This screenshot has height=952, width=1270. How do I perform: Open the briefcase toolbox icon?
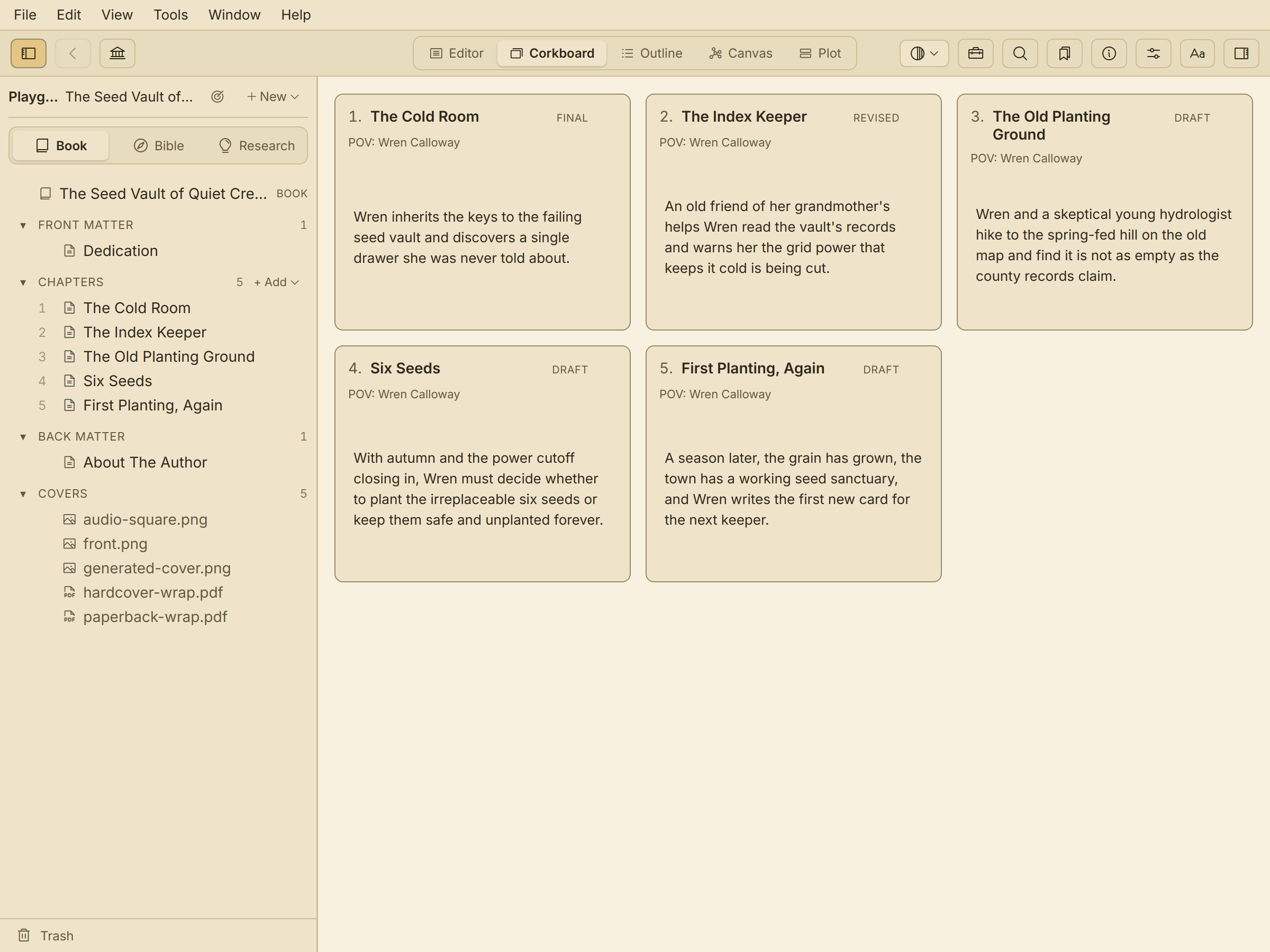tap(975, 53)
